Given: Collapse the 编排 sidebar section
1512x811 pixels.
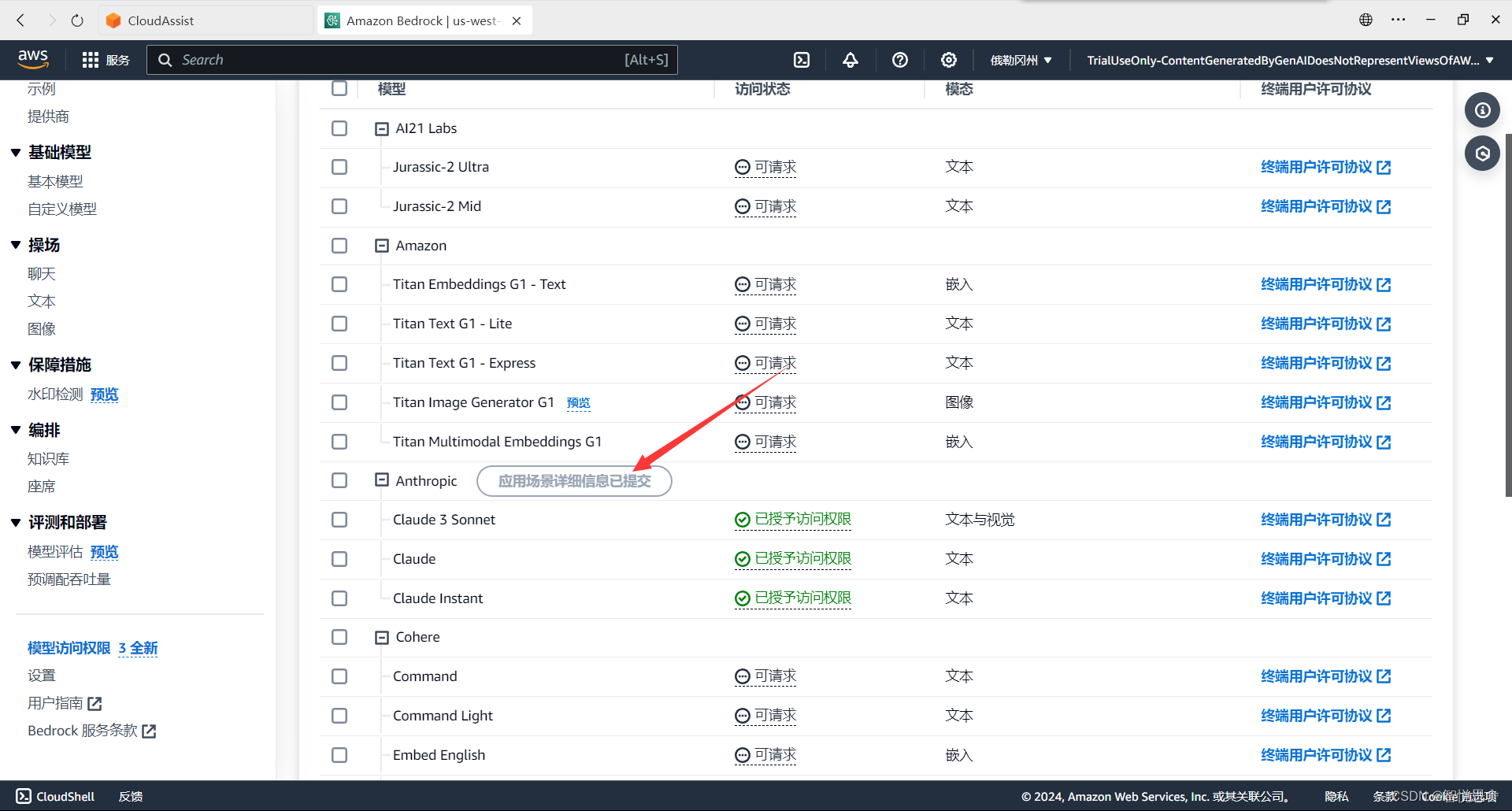Looking at the screenshot, I should click(x=16, y=431).
